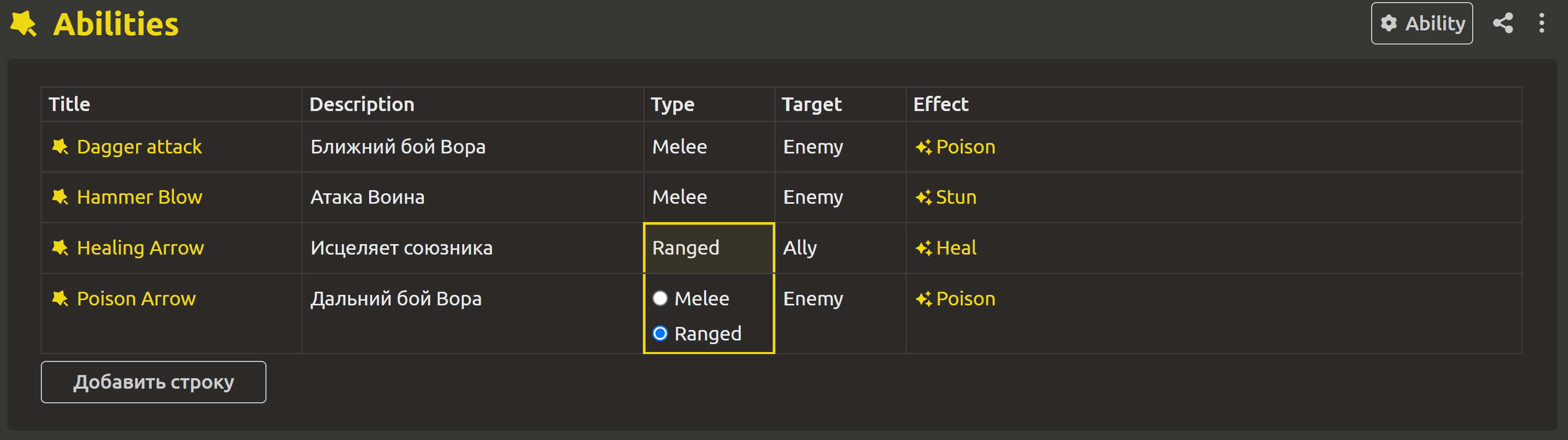The image size is (1568, 440).
Task: Click the star icon beside Healing Arrow
Action: click(x=60, y=248)
